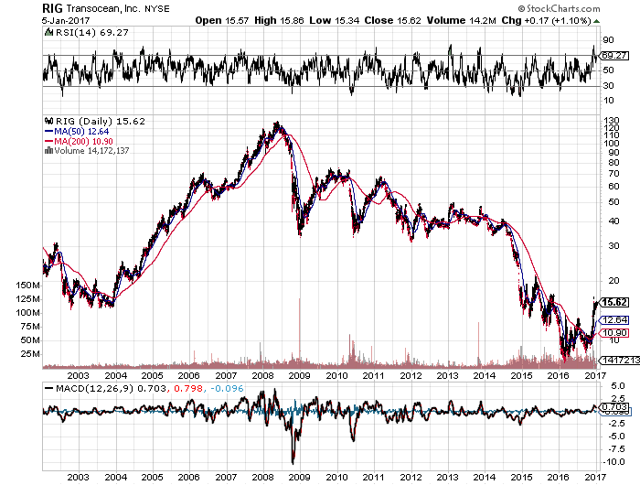Click the 90 level on RSI axis
Screen dimensions: 640x485
click(609, 40)
